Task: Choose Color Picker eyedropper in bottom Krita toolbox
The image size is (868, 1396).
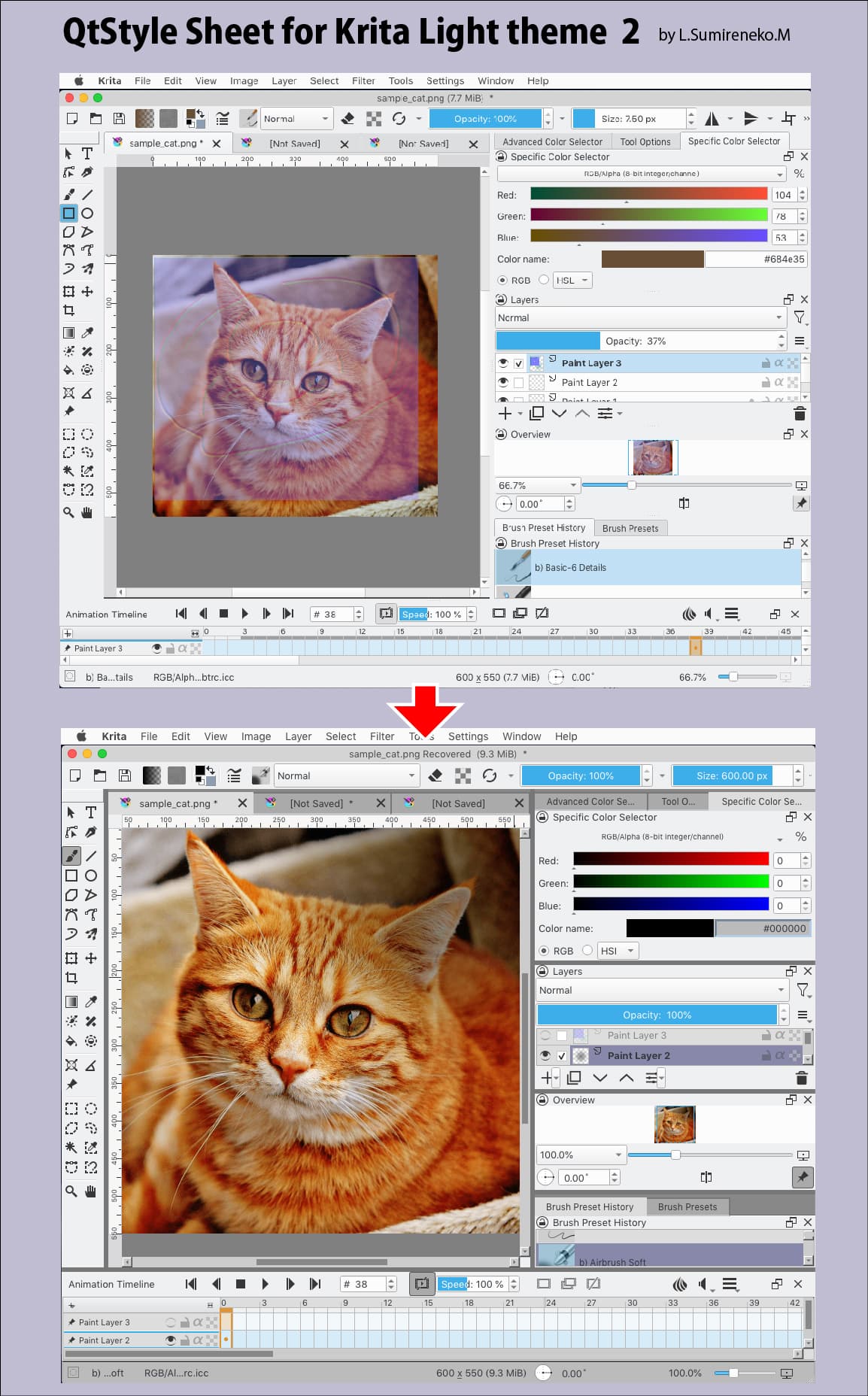Action: (91, 1002)
